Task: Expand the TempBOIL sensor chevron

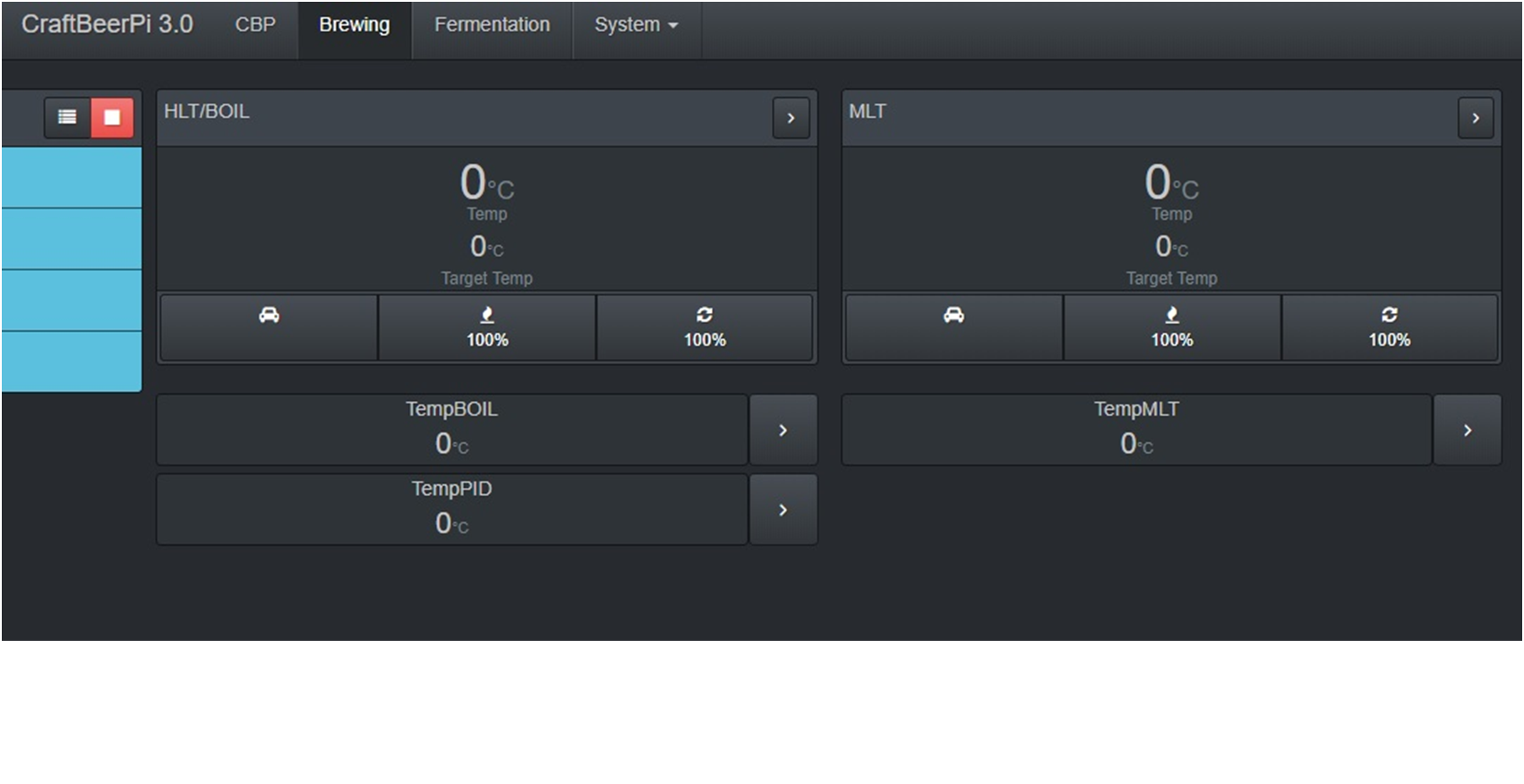Action: coord(783,430)
